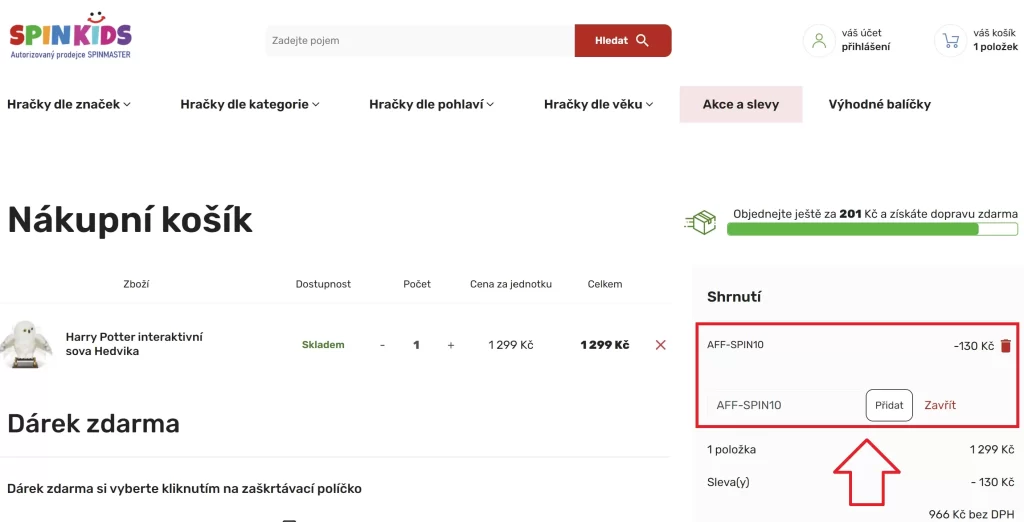Expand Hračky dle kategorie menu
Viewport: 1024px width, 522px height.
[x=250, y=104]
